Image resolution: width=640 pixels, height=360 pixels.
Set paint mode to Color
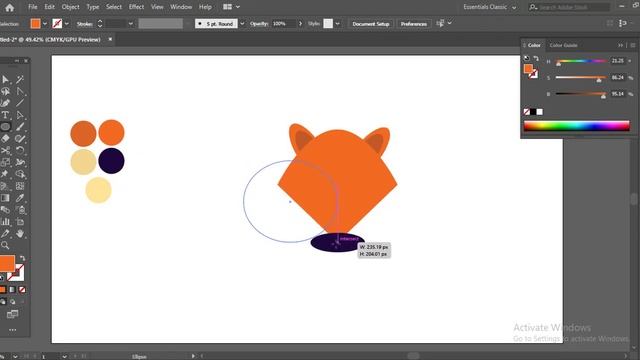[x=3, y=290]
